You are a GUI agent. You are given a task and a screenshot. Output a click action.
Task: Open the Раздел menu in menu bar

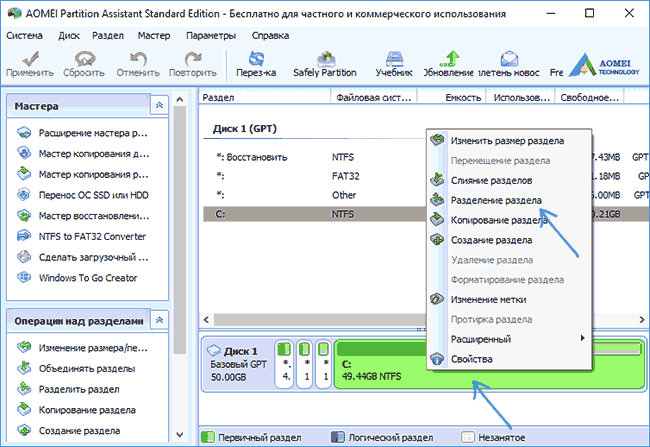[x=107, y=35]
